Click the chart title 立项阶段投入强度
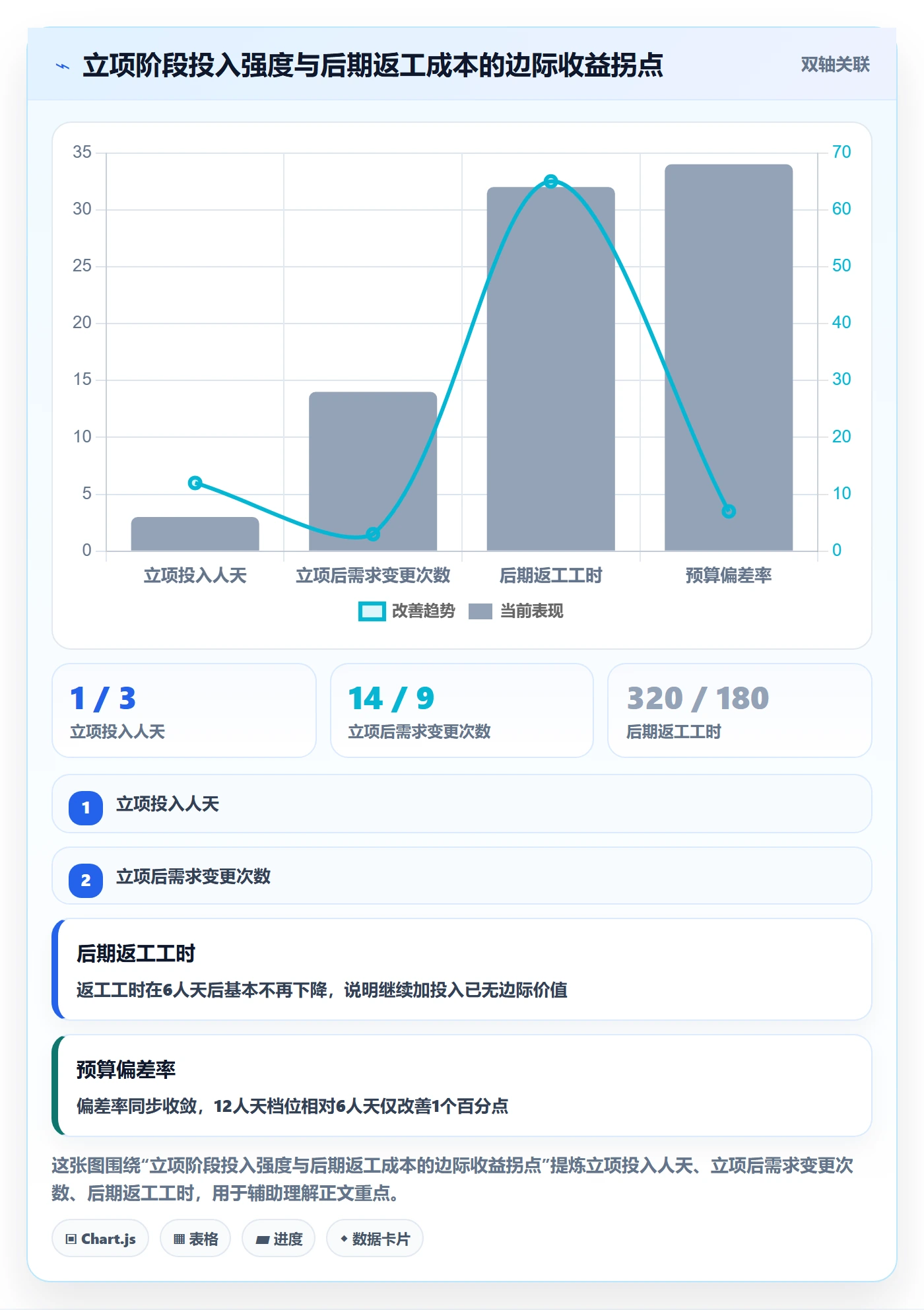This screenshot has width=924, height=1310. click(373, 65)
